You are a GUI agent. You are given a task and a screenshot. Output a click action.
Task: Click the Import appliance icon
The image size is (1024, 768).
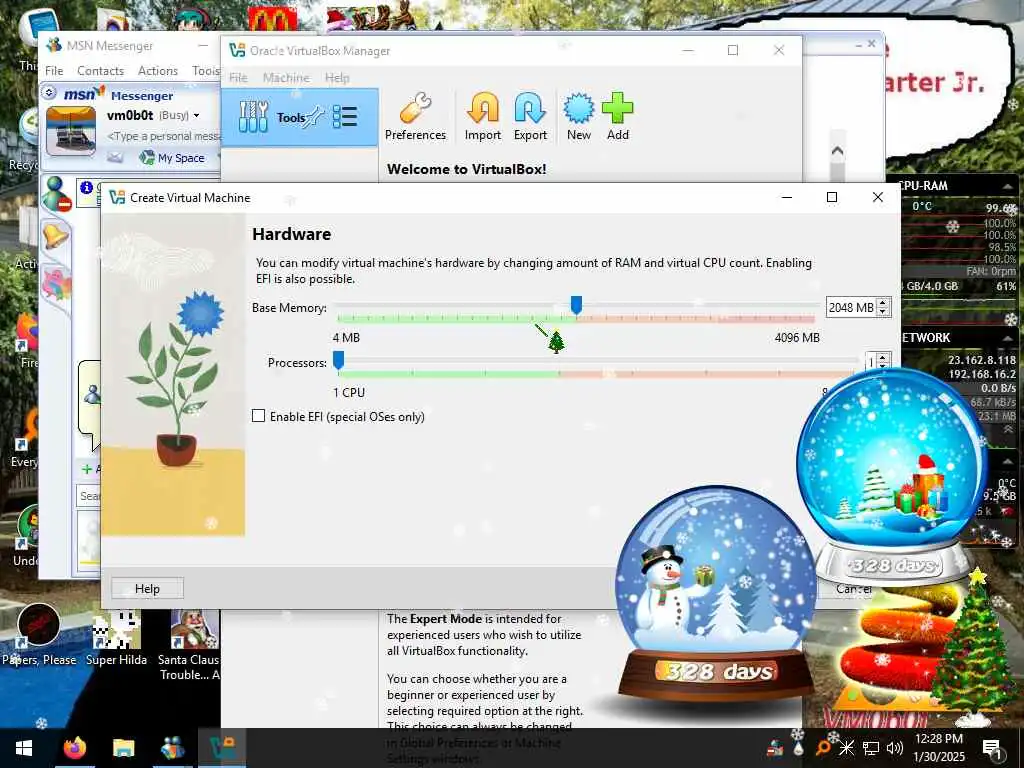tap(483, 118)
